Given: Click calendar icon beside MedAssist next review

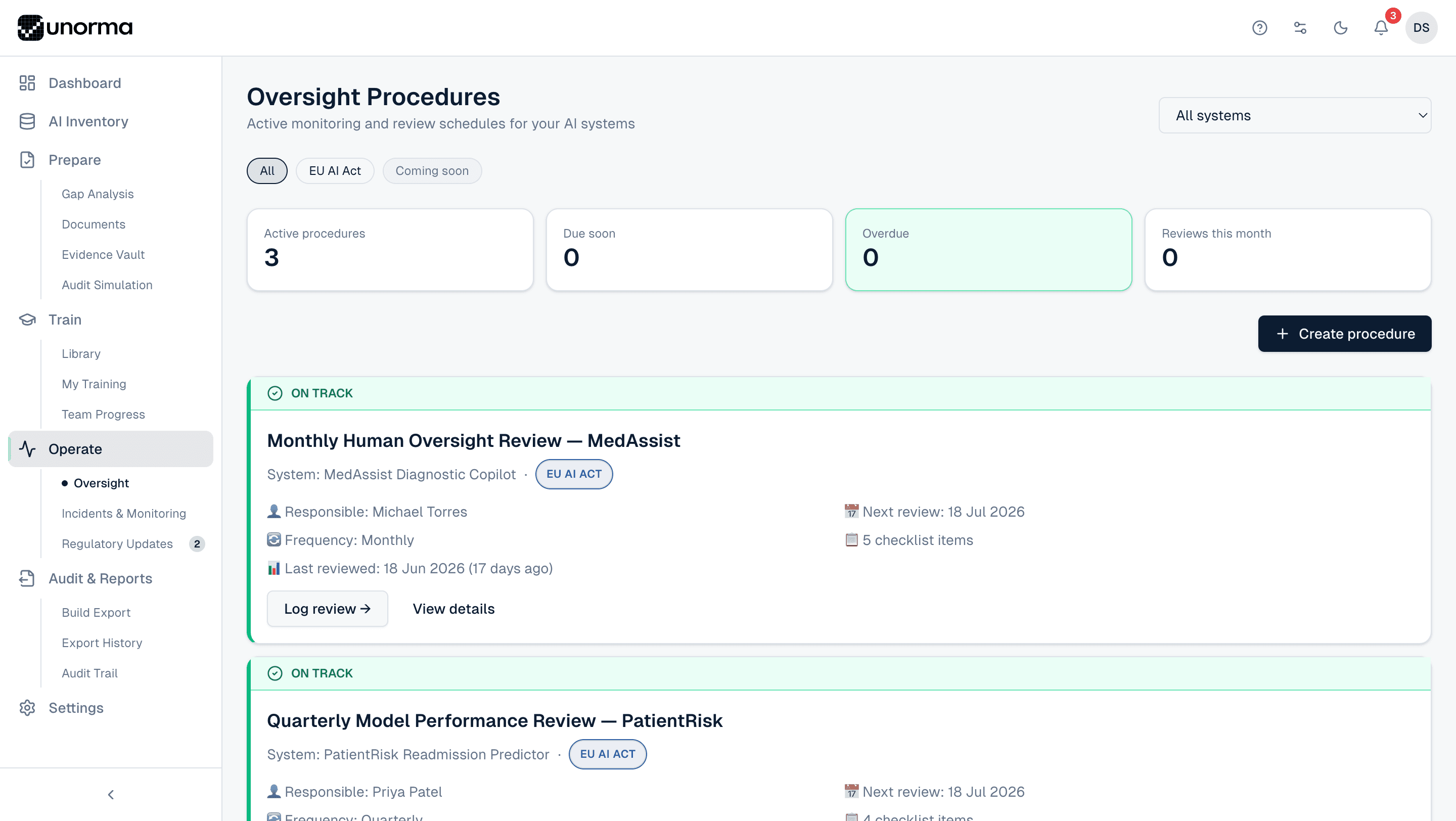Looking at the screenshot, I should [851, 512].
